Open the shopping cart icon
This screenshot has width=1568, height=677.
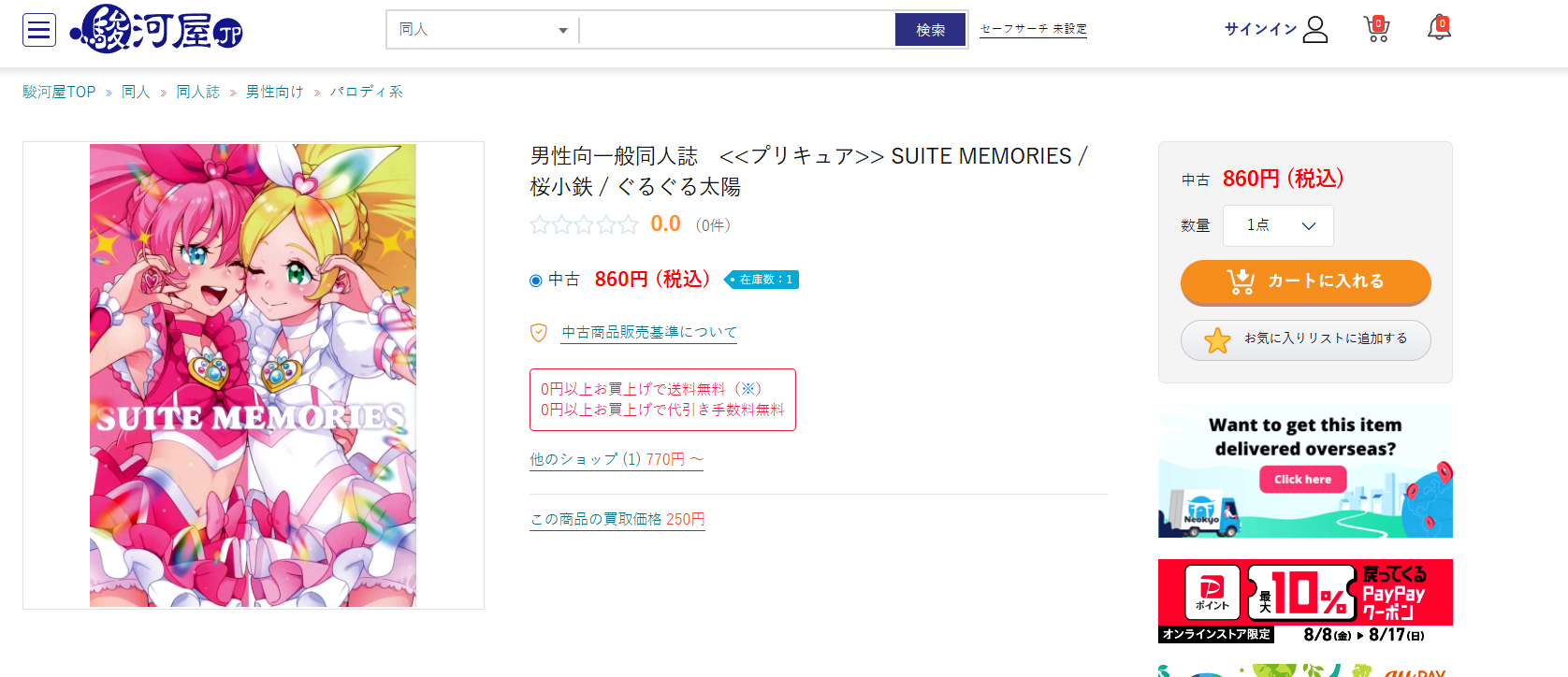[1376, 29]
